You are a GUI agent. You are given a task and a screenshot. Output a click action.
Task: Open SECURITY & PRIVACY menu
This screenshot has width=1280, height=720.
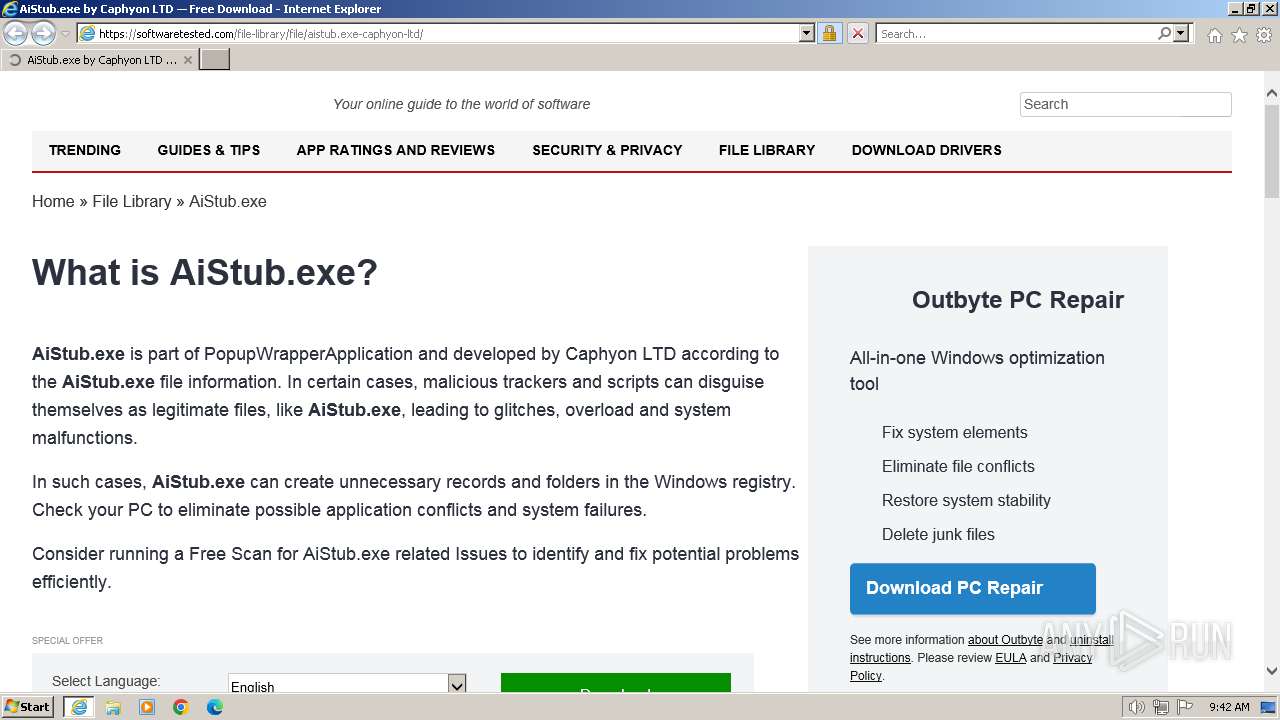click(x=607, y=150)
